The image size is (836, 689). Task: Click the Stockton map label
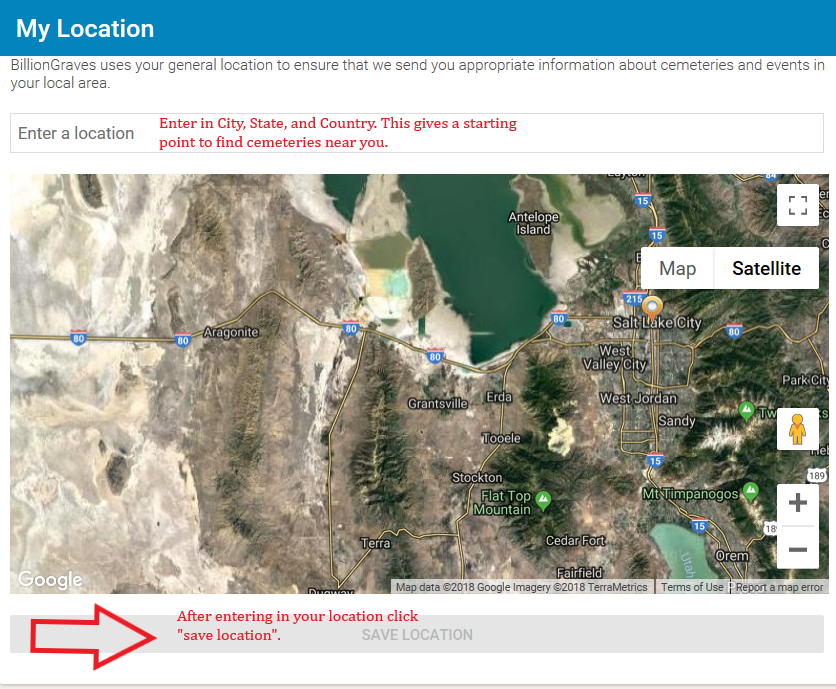click(477, 477)
